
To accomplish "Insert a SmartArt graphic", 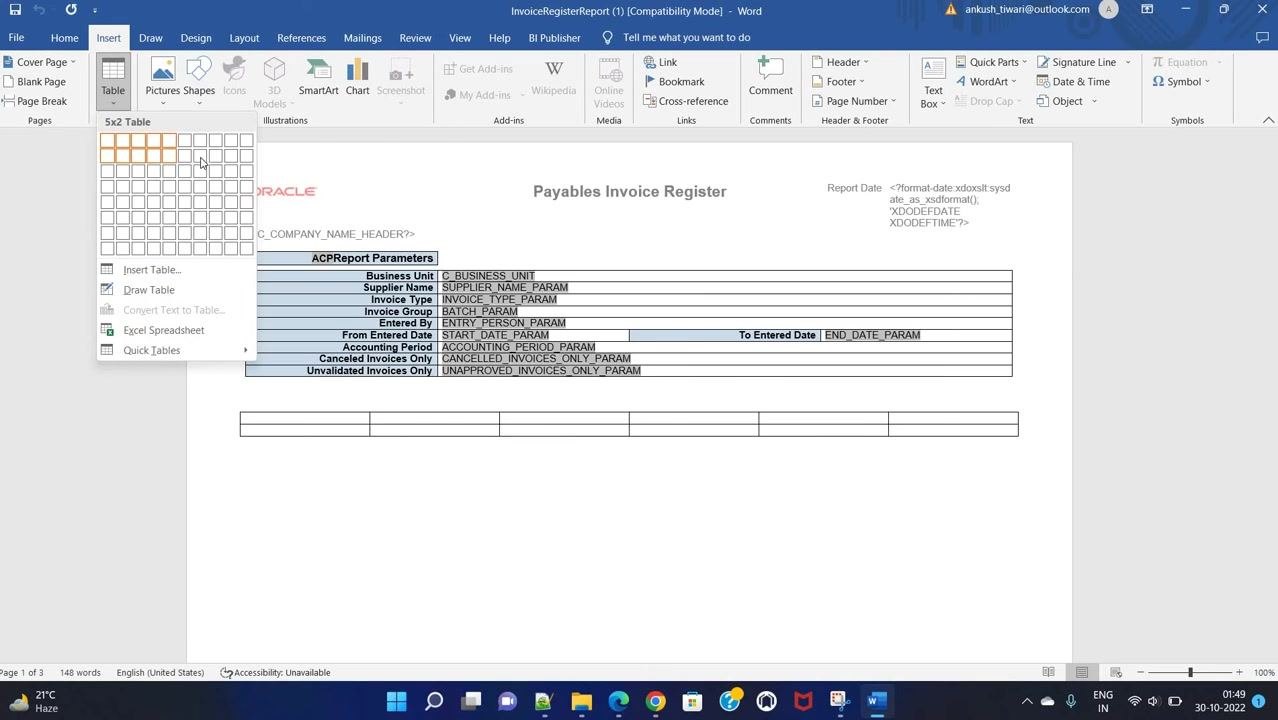I will [x=318, y=78].
